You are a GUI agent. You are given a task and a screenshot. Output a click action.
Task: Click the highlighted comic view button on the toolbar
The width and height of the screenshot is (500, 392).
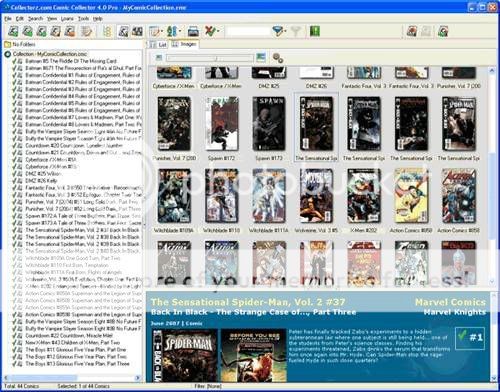pos(123,31)
